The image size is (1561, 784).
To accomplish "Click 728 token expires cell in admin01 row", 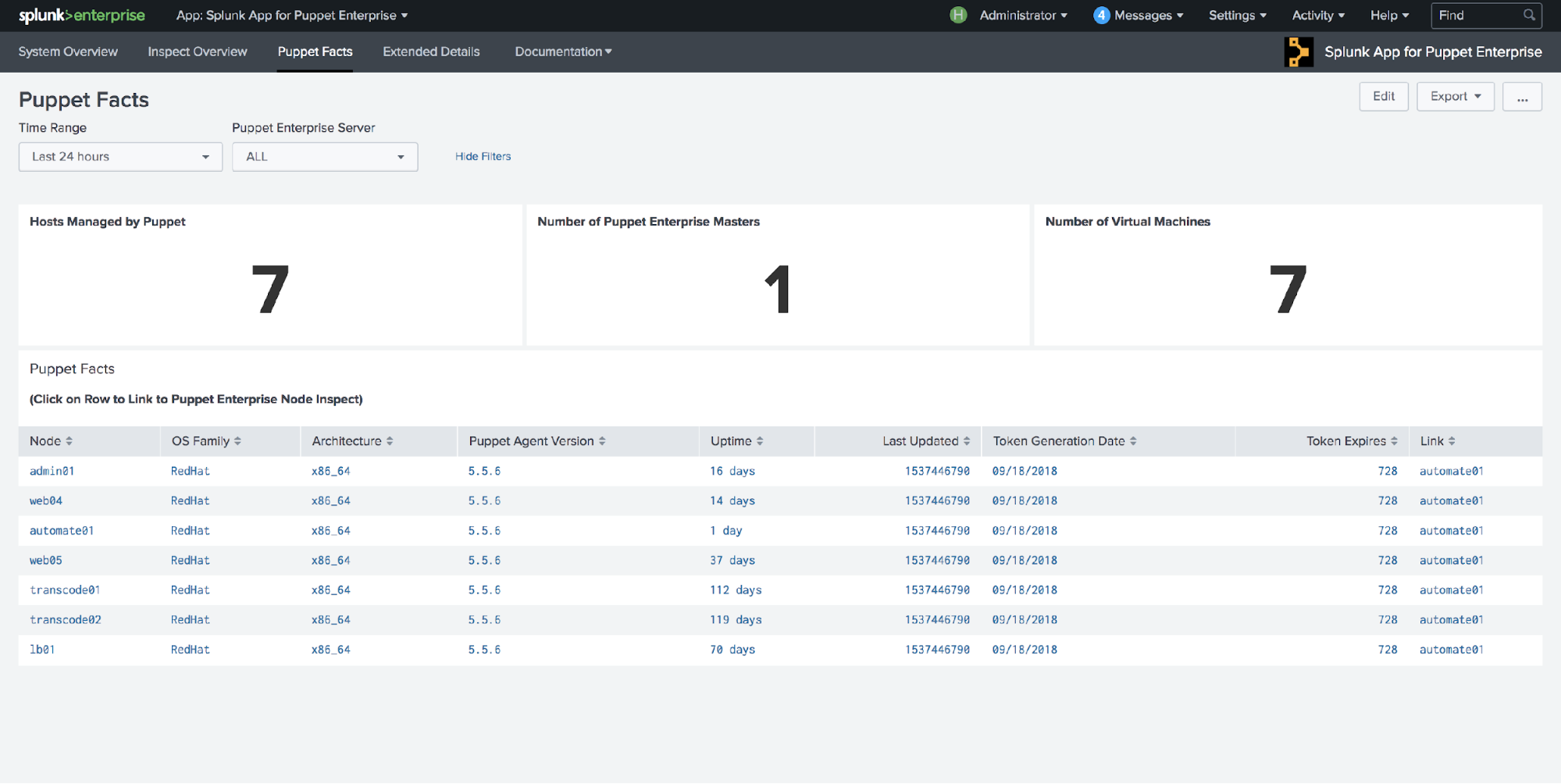I will (x=1388, y=472).
